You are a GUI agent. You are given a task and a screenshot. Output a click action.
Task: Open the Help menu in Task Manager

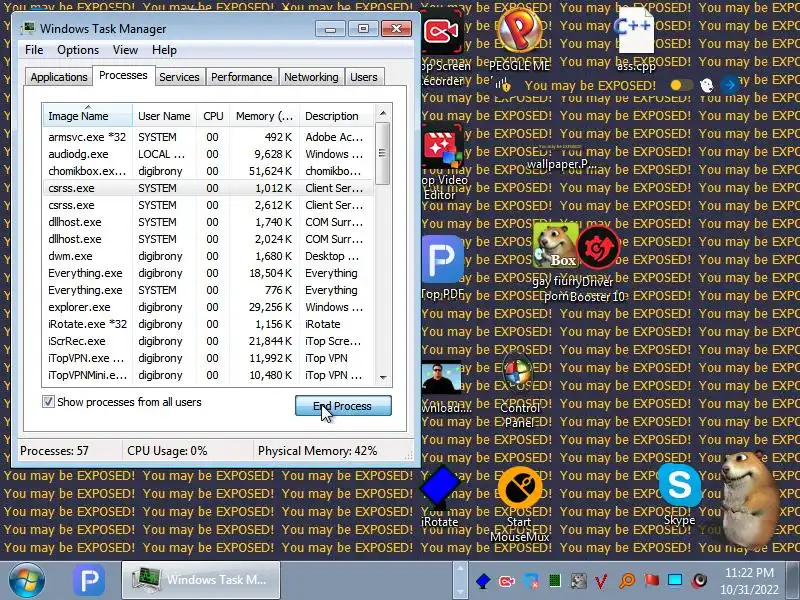(x=164, y=49)
